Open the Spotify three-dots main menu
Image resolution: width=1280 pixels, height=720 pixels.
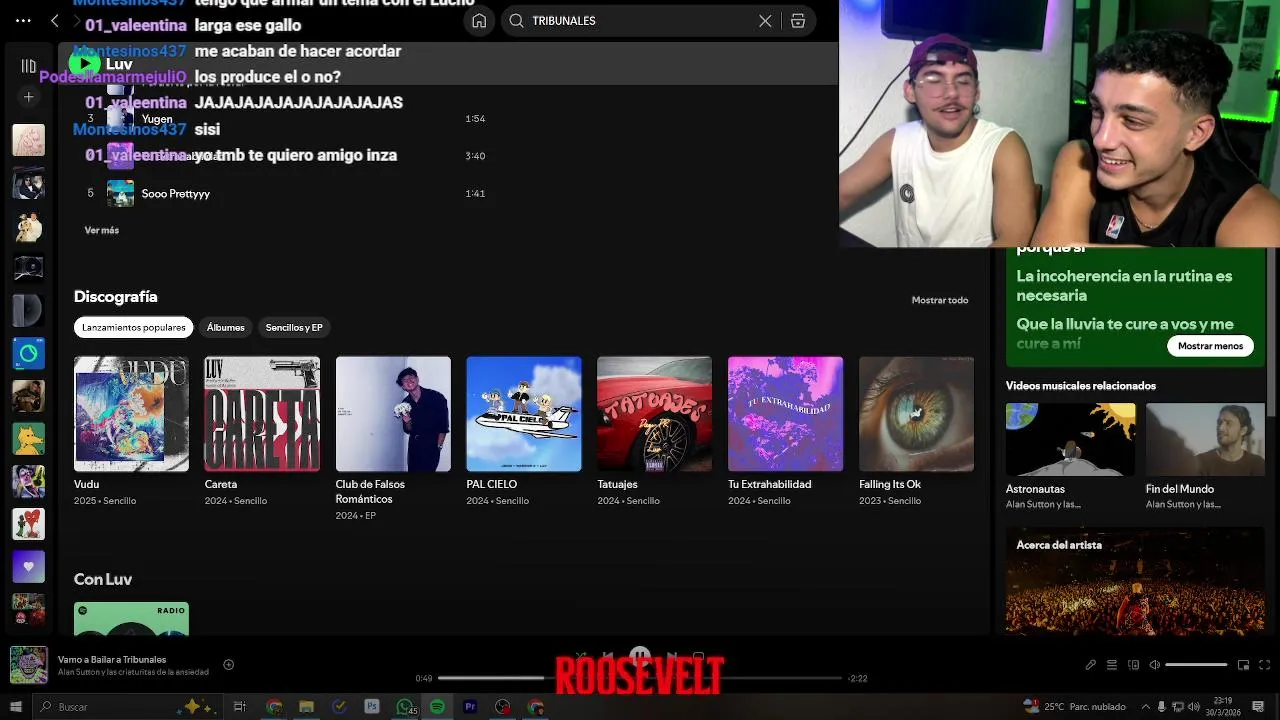pos(23,20)
